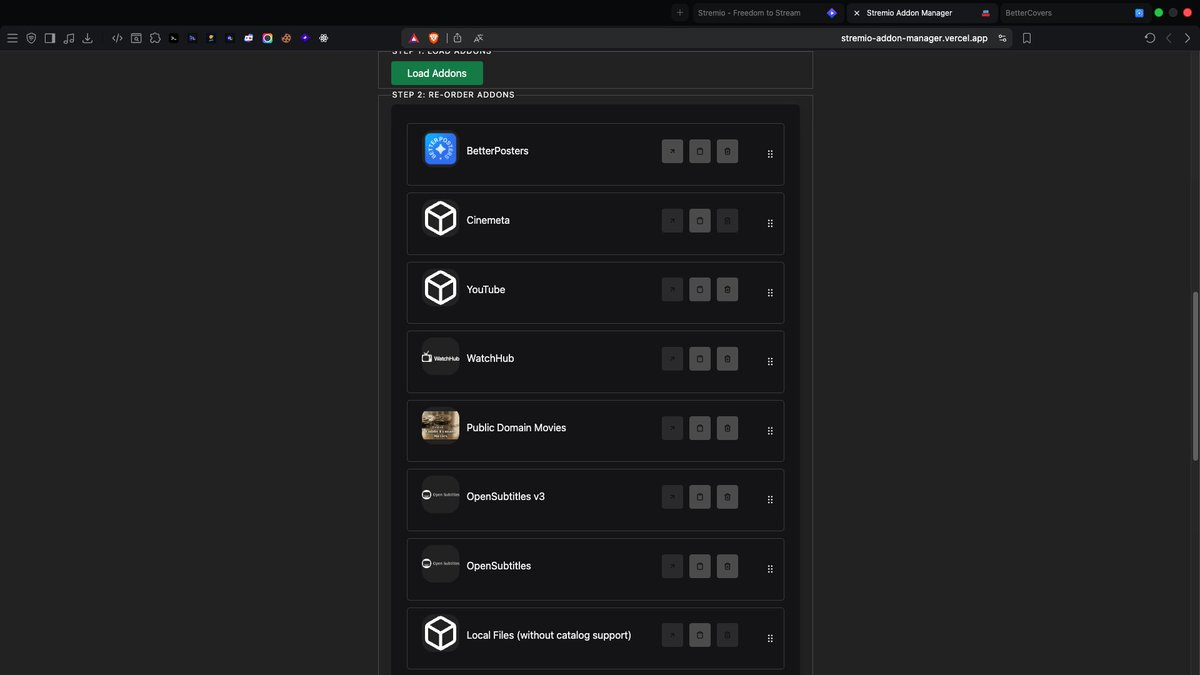Click WatchHub row drag handle
Screen dimensions: 1200x675
(x=770, y=362)
